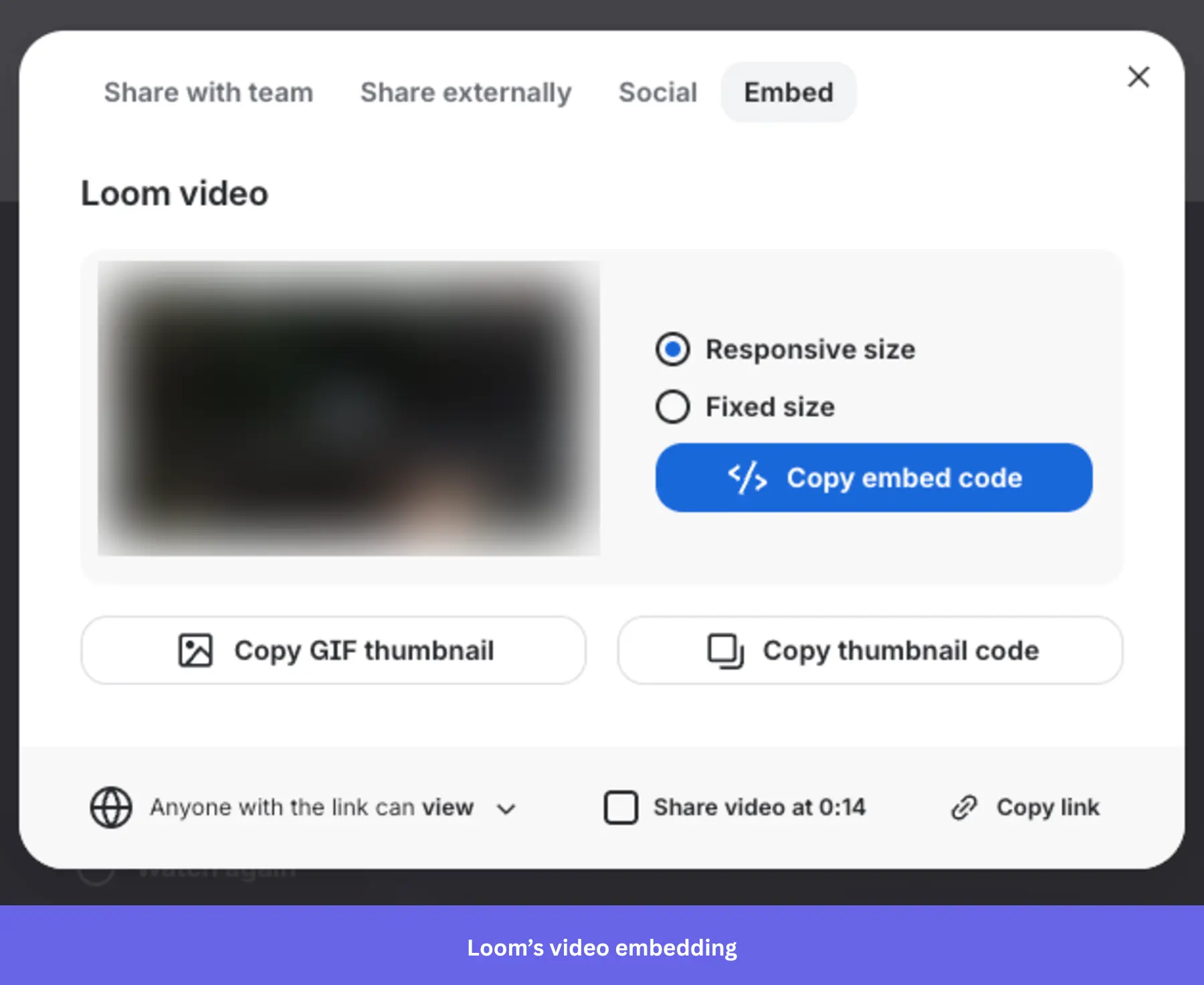Viewport: 1204px width, 985px height.
Task: Close the sharing dialog with the X icon
Action: [x=1138, y=77]
